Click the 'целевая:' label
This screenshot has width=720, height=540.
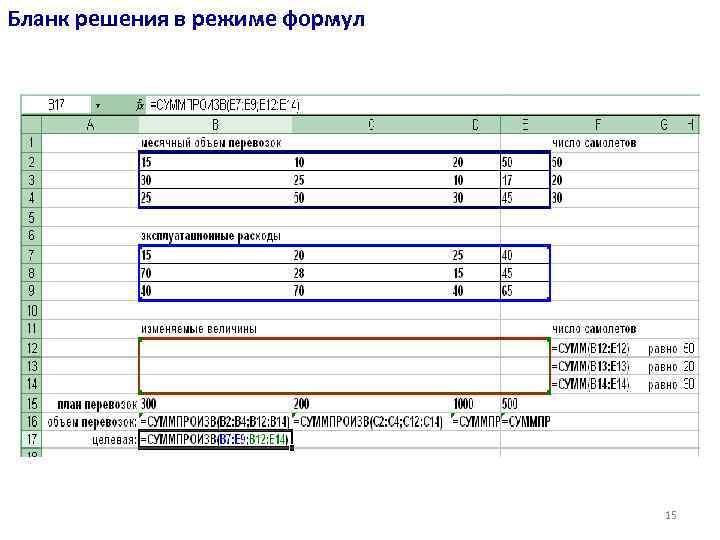coord(114,440)
